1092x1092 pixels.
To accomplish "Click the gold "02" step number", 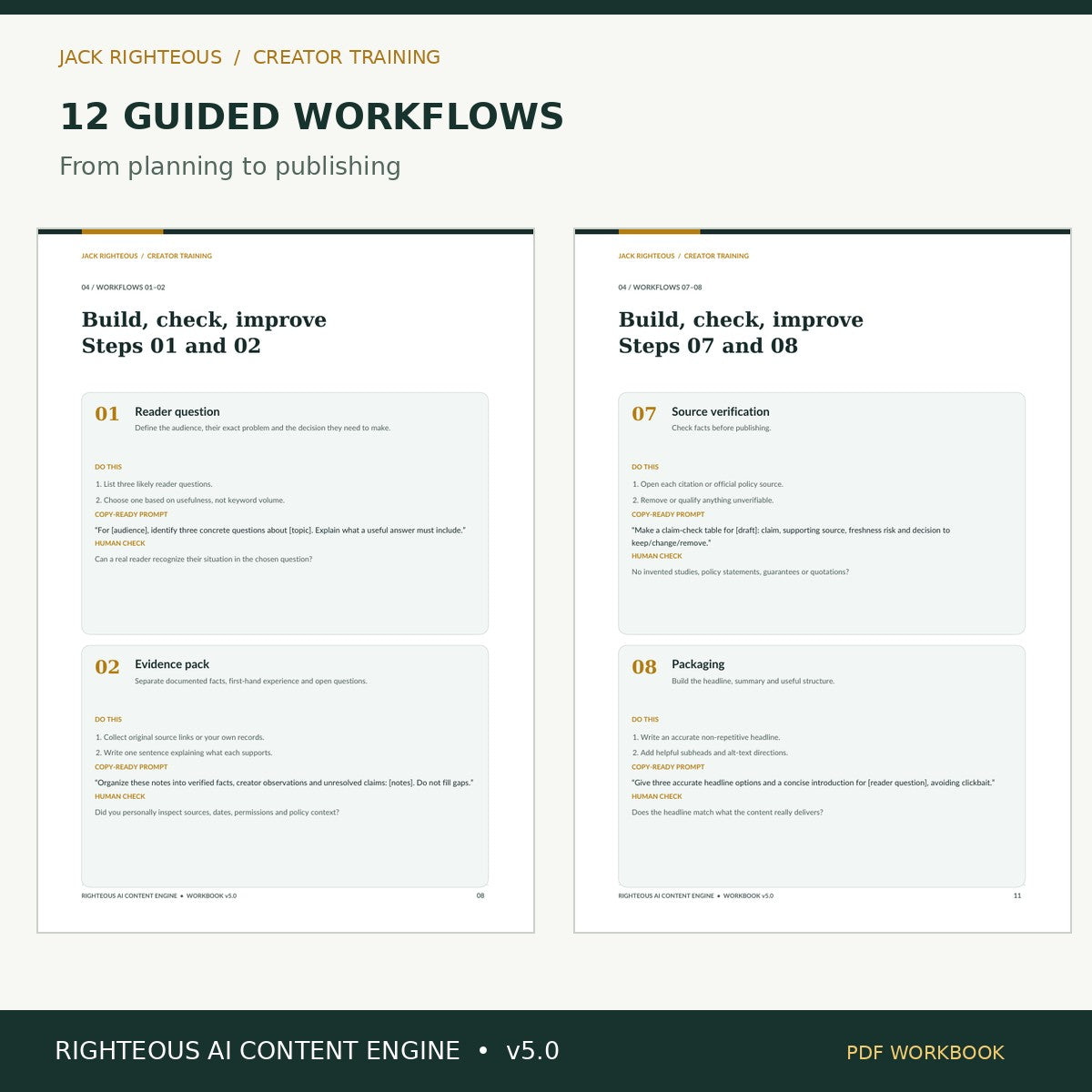I will pyautogui.click(x=107, y=667).
